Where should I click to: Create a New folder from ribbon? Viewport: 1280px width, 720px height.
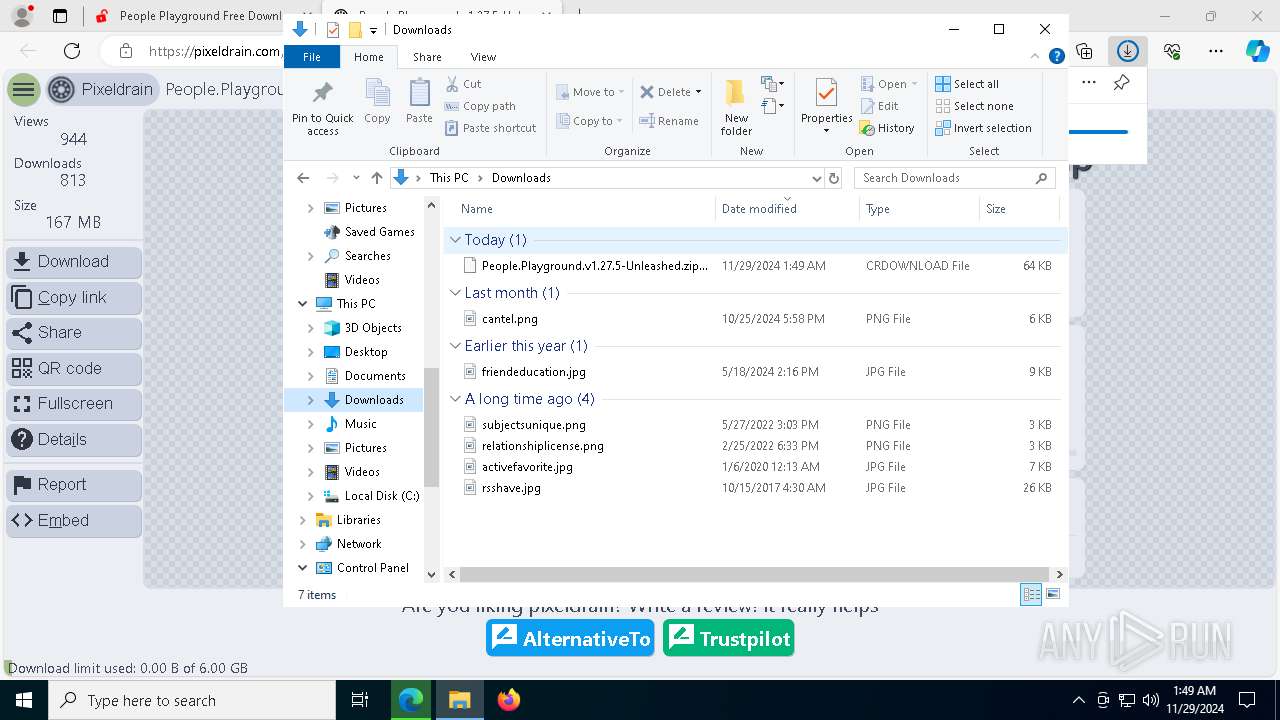736,108
